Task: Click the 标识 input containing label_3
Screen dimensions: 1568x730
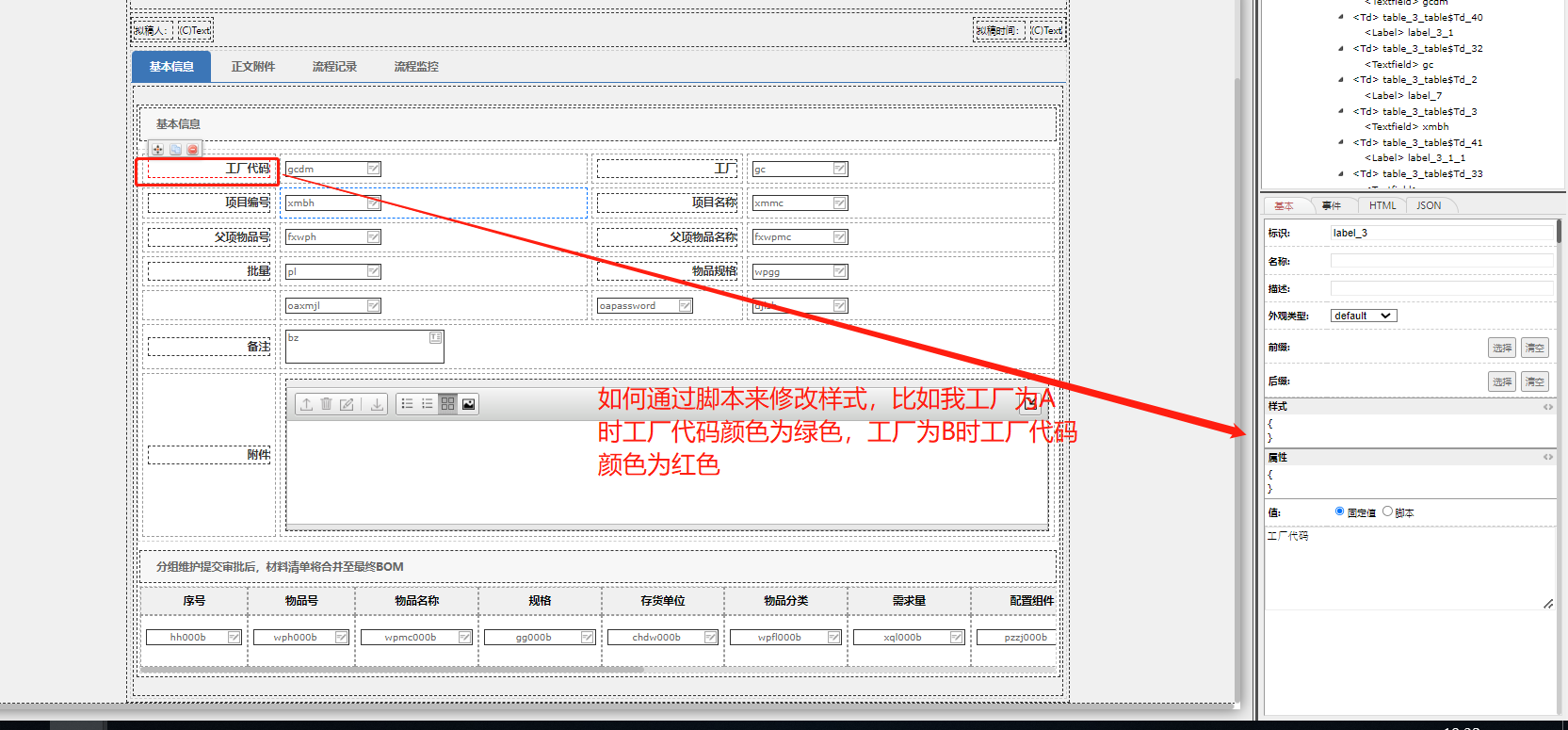Action: point(1442,233)
